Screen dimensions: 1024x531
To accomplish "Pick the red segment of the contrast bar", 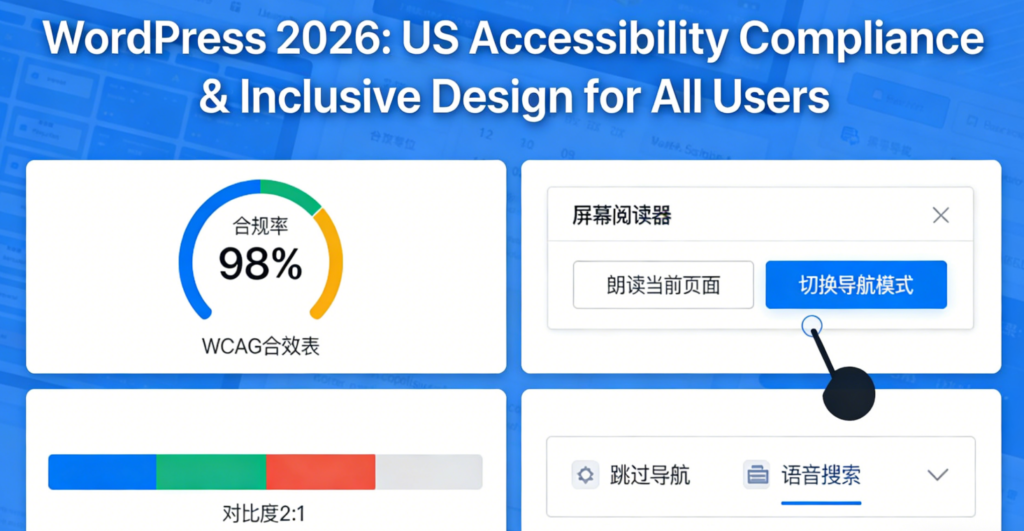I will click(320, 472).
